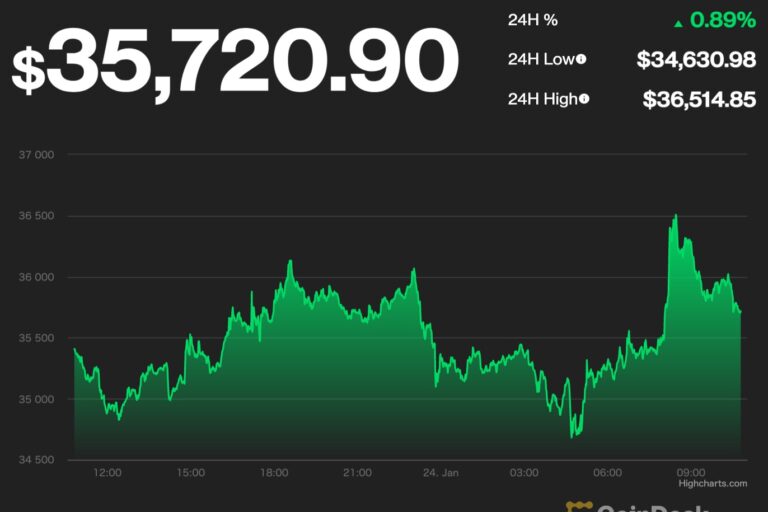This screenshot has height=512, width=768.
Task: Click the chart's highest peak near 36 500
Action: [x=676, y=215]
